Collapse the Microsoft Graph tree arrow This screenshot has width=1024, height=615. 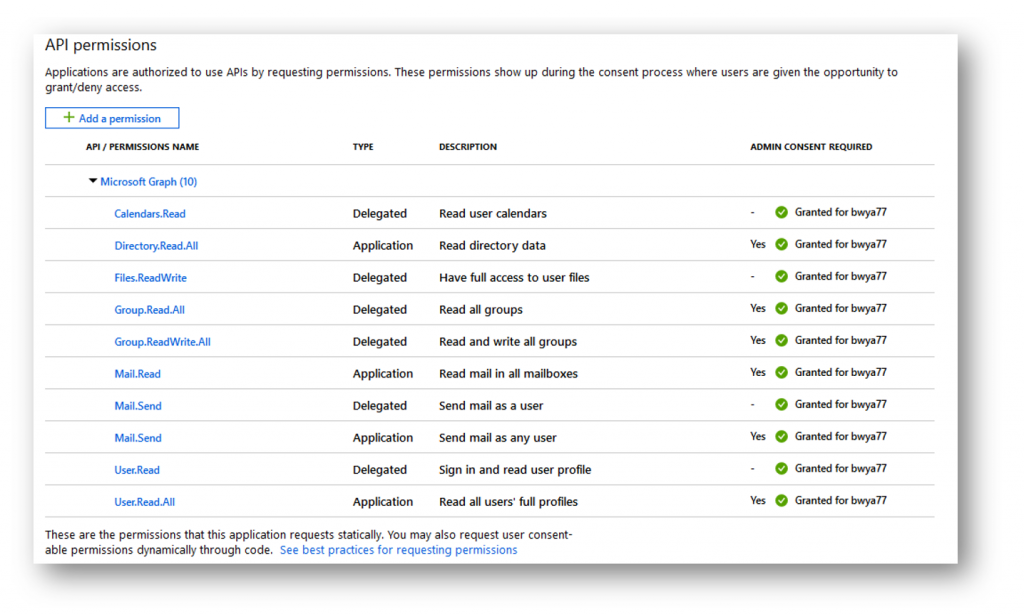93,181
